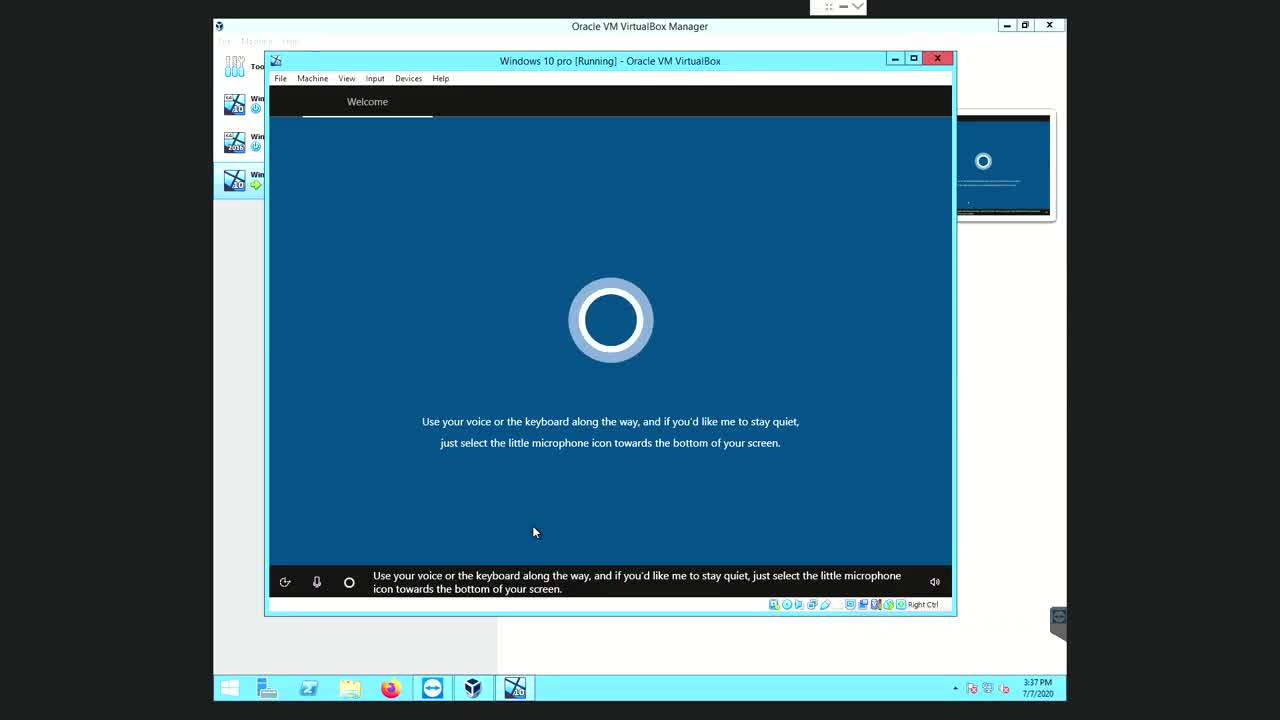Click the VirtualBox Manager title bar logo
The height and width of the screenshot is (720, 1280).
pyautogui.click(x=219, y=26)
